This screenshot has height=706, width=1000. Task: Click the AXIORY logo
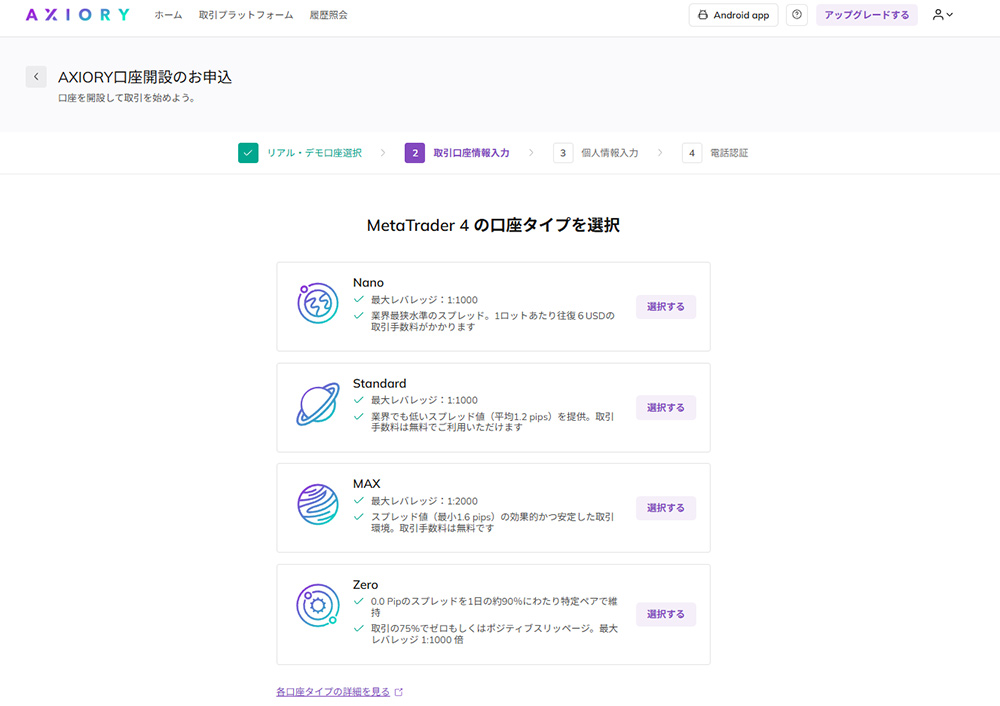(x=78, y=15)
